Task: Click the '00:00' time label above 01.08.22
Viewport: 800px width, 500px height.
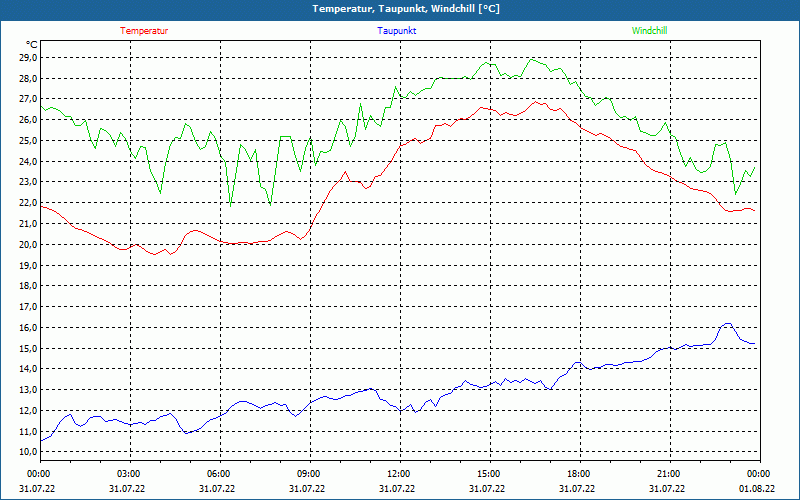Action: 759,474
